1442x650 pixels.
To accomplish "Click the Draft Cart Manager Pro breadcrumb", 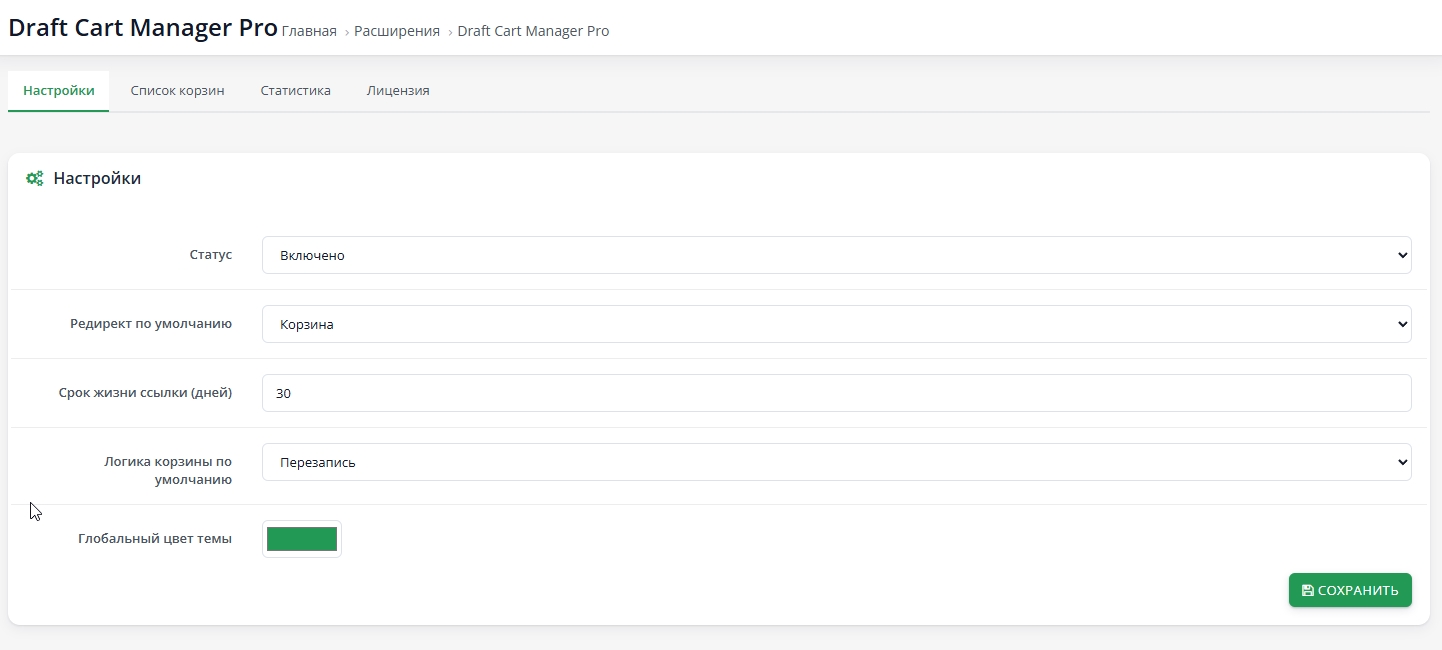I will 533,31.
